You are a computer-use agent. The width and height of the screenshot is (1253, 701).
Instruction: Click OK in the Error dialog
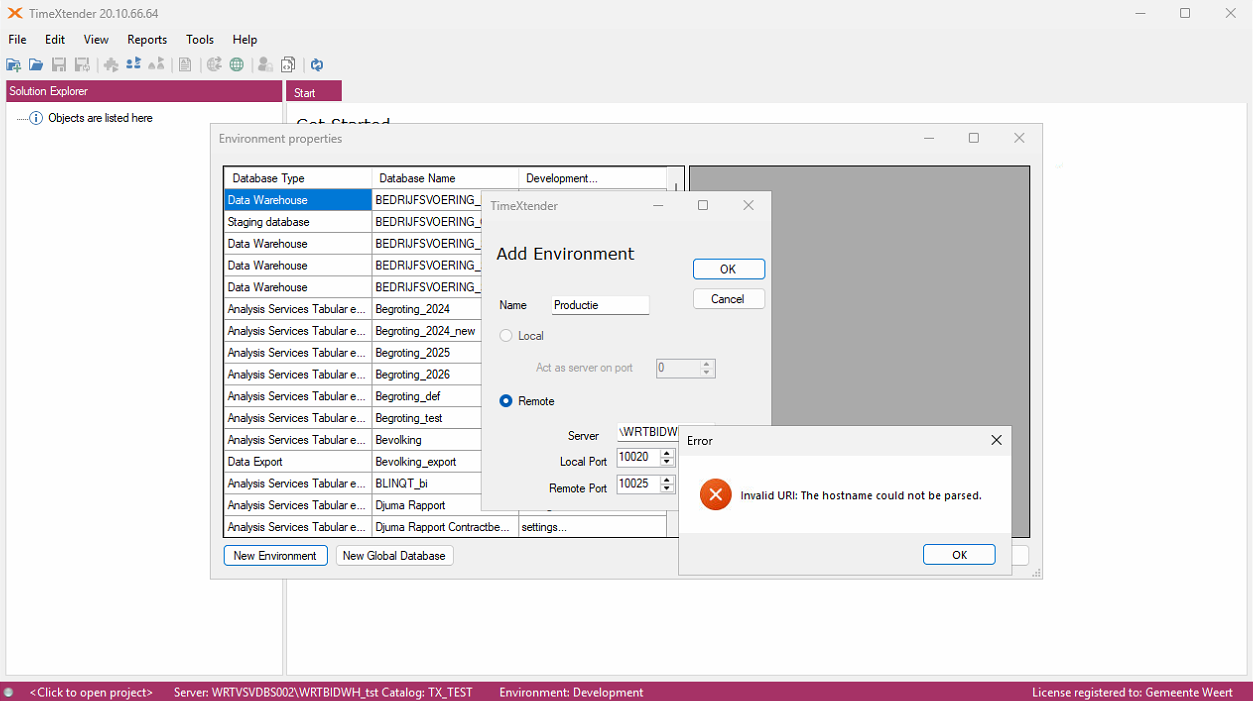[x=959, y=555]
